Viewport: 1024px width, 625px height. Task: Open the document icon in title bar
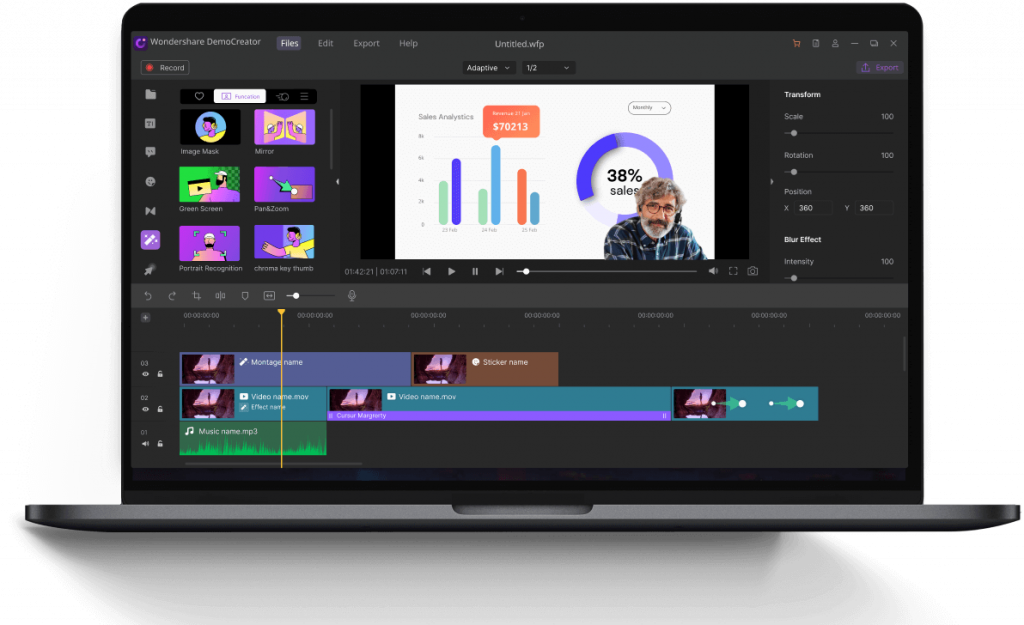(x=816, y=43)
